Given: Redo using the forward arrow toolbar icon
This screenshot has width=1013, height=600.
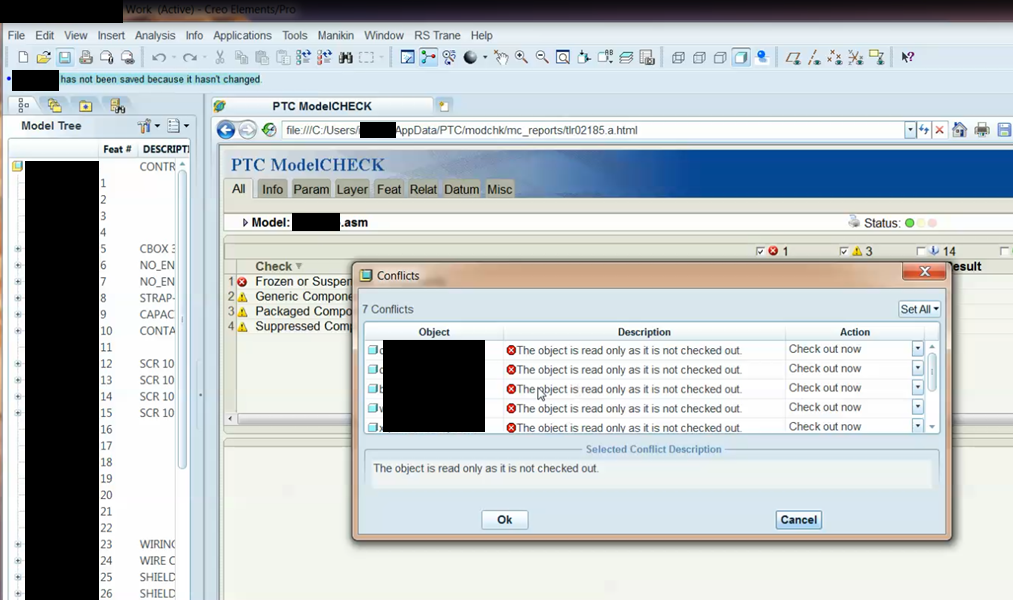Looking at the screenshot, I should pyautogui.click(x=189, y=57).
